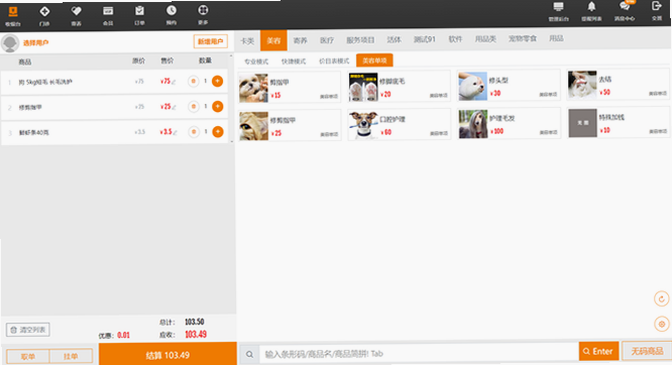Screen dimensions: 672x365
Task: Open the 订单 orders clipboard icon
Action: (140, 16)
